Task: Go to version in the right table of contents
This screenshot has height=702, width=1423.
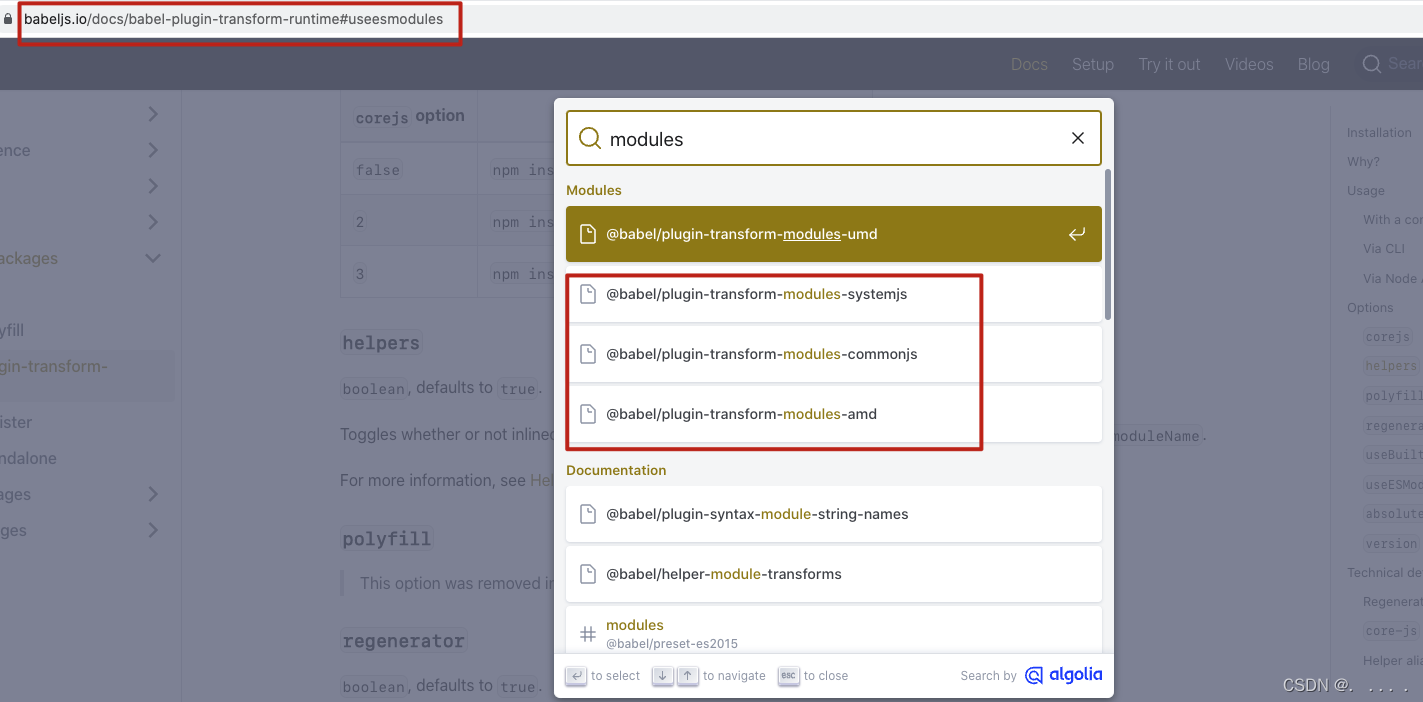Action: click(1391, 544)
